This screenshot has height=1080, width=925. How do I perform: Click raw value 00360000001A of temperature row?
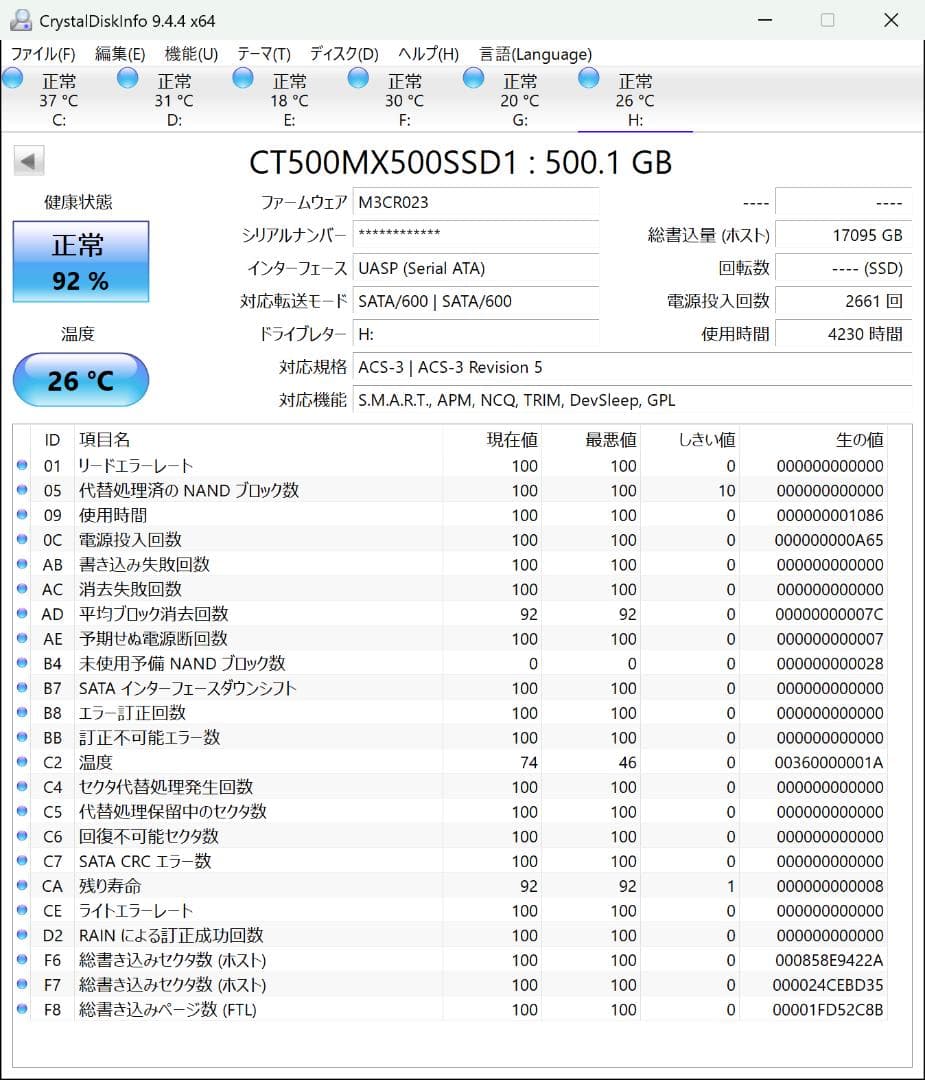(x=829, y=762)
